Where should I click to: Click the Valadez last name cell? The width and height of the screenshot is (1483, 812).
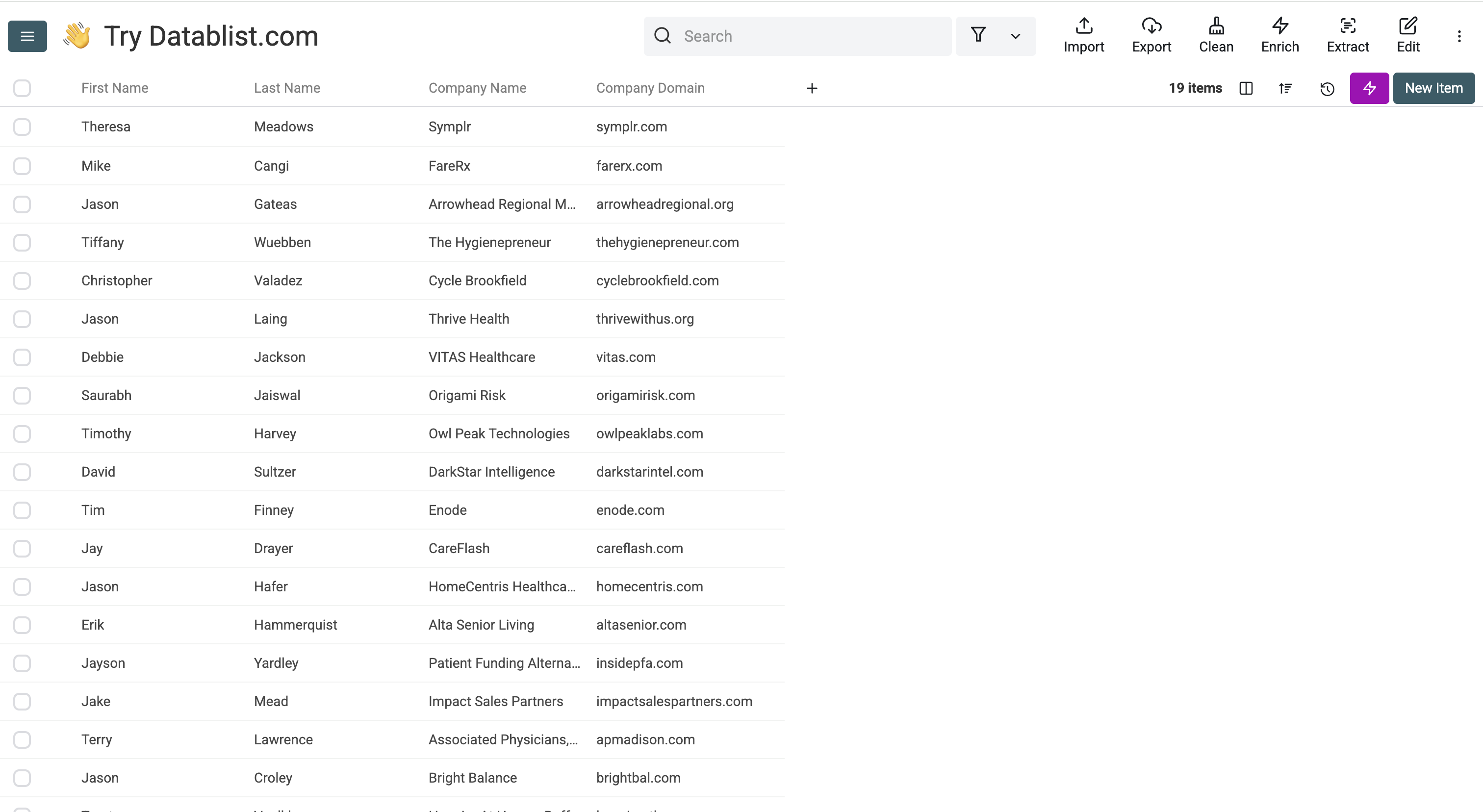coord(278,281)
